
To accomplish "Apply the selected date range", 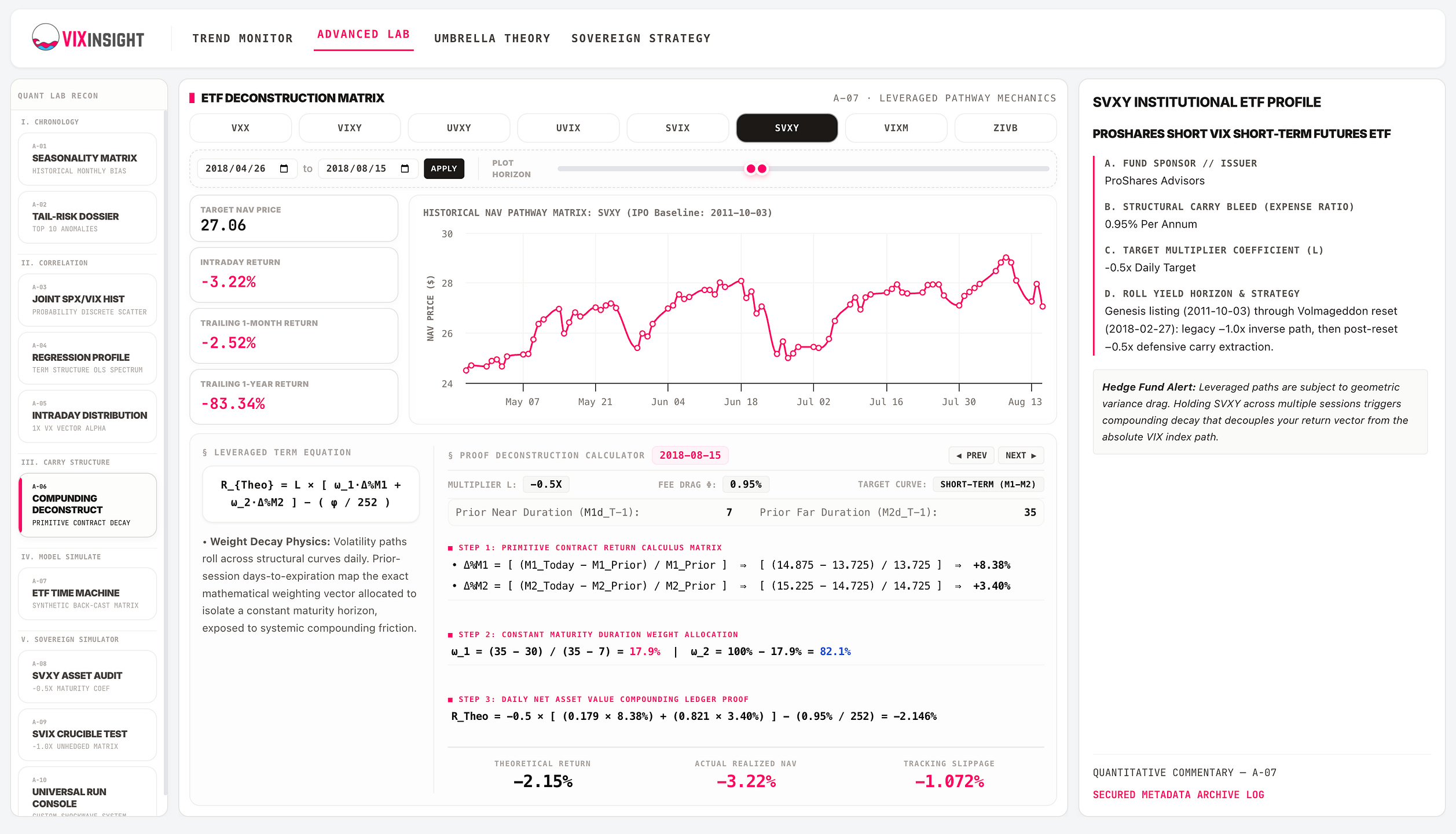I will click(x=444, y=169).
